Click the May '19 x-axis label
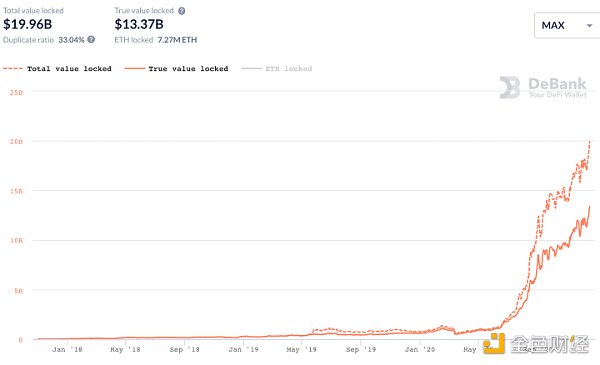This screenshot has height=365, width=600. point(302,349)
